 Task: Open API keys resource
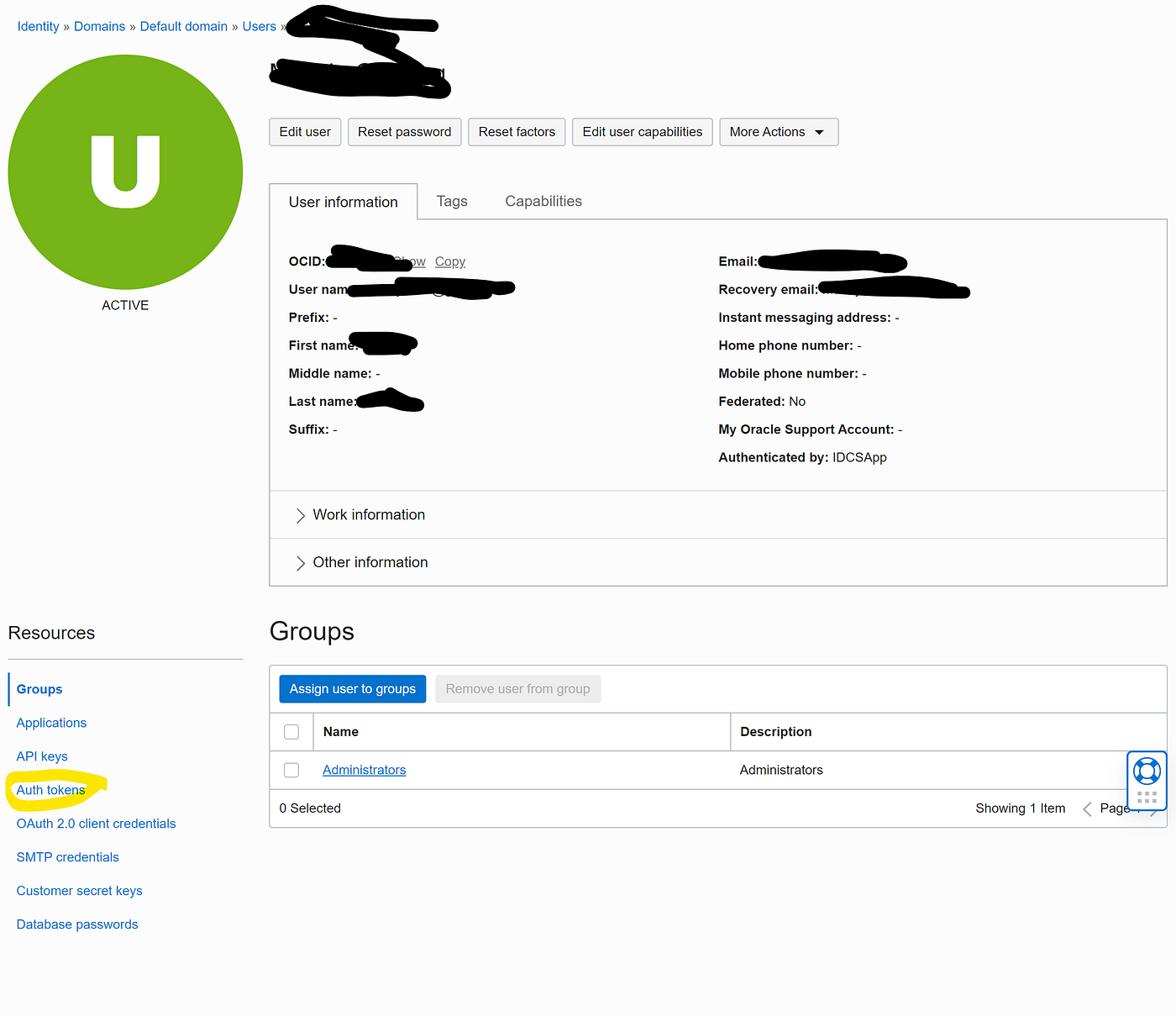pyautogui.click(x=42, y=756)
